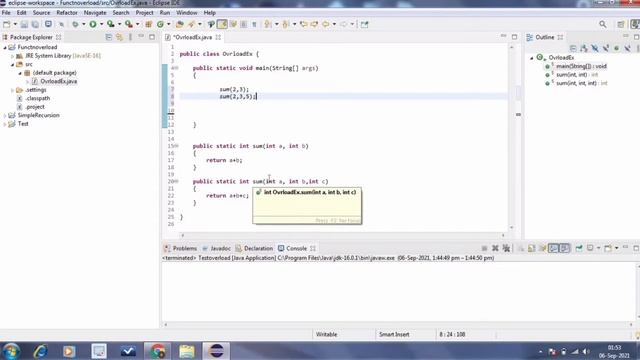This screenshot has width=640, height=360.
Task: Select the OvrloadEx.java editor tab
Action: [192, 37]
